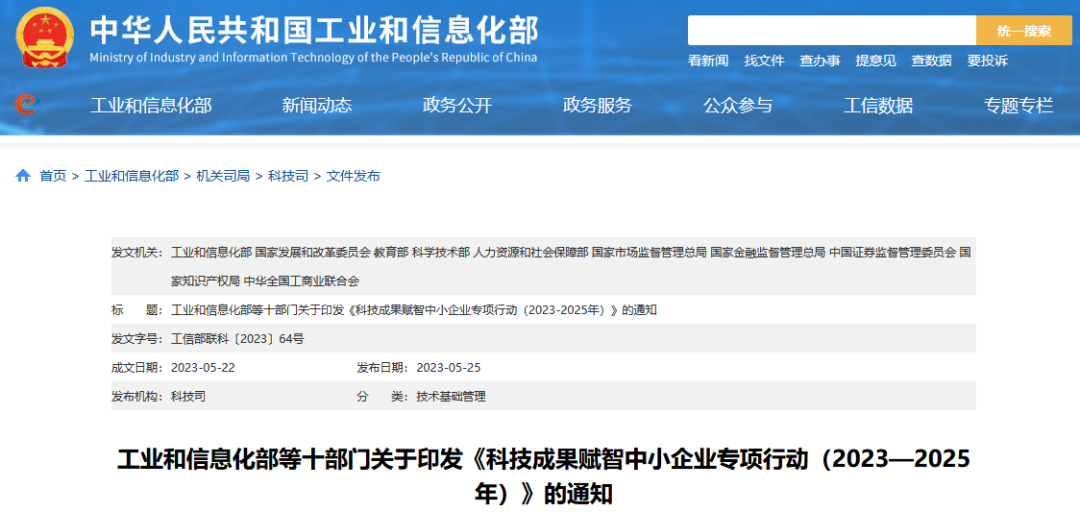Viewport: 1080px width, 512px height.
Task: Open the 工信数据 navigation menu
Action: pyautogui.click(x=878, y=105)
